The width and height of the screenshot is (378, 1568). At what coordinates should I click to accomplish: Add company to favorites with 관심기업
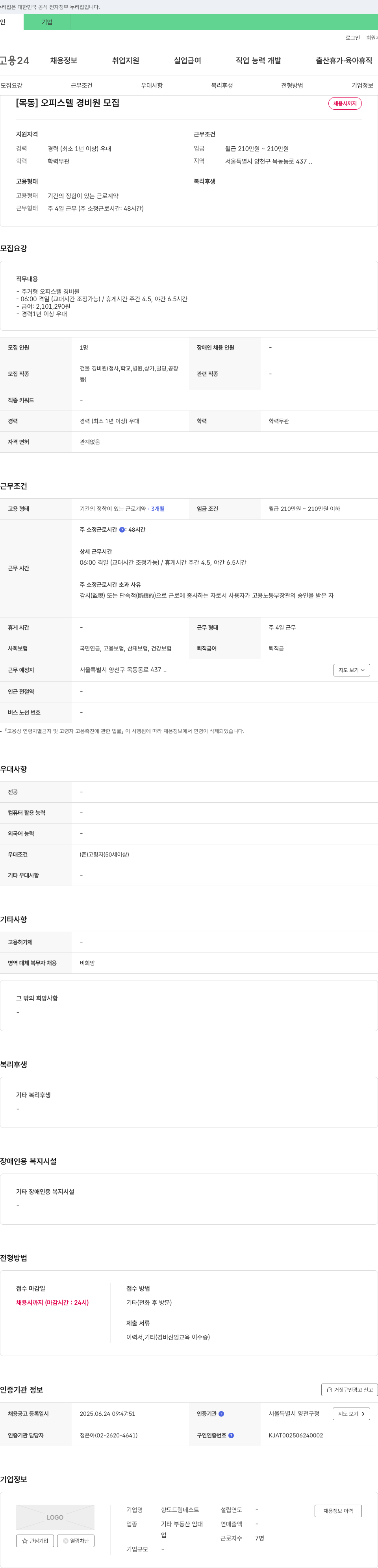pos(35,1540)
